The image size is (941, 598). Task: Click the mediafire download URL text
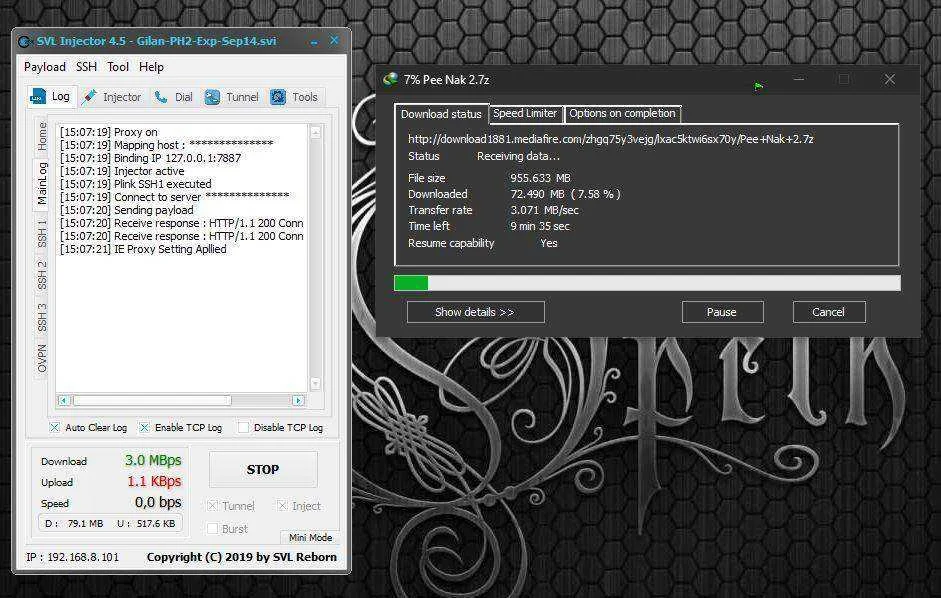click(x=610, y=139)
